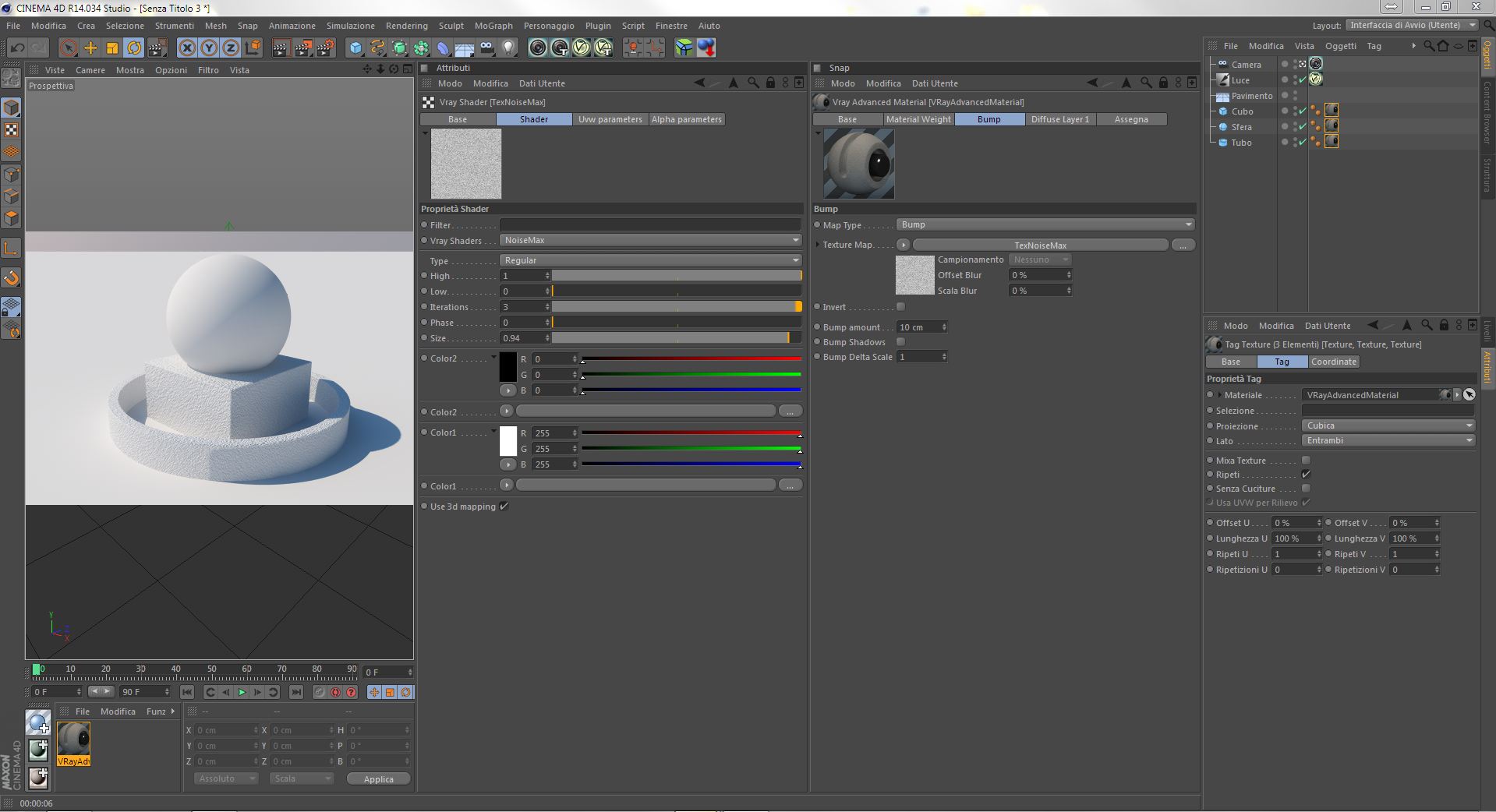This screenshot has width=1496, height=812.
Task: Enable automatic keyframing
Action: point(335,692)
